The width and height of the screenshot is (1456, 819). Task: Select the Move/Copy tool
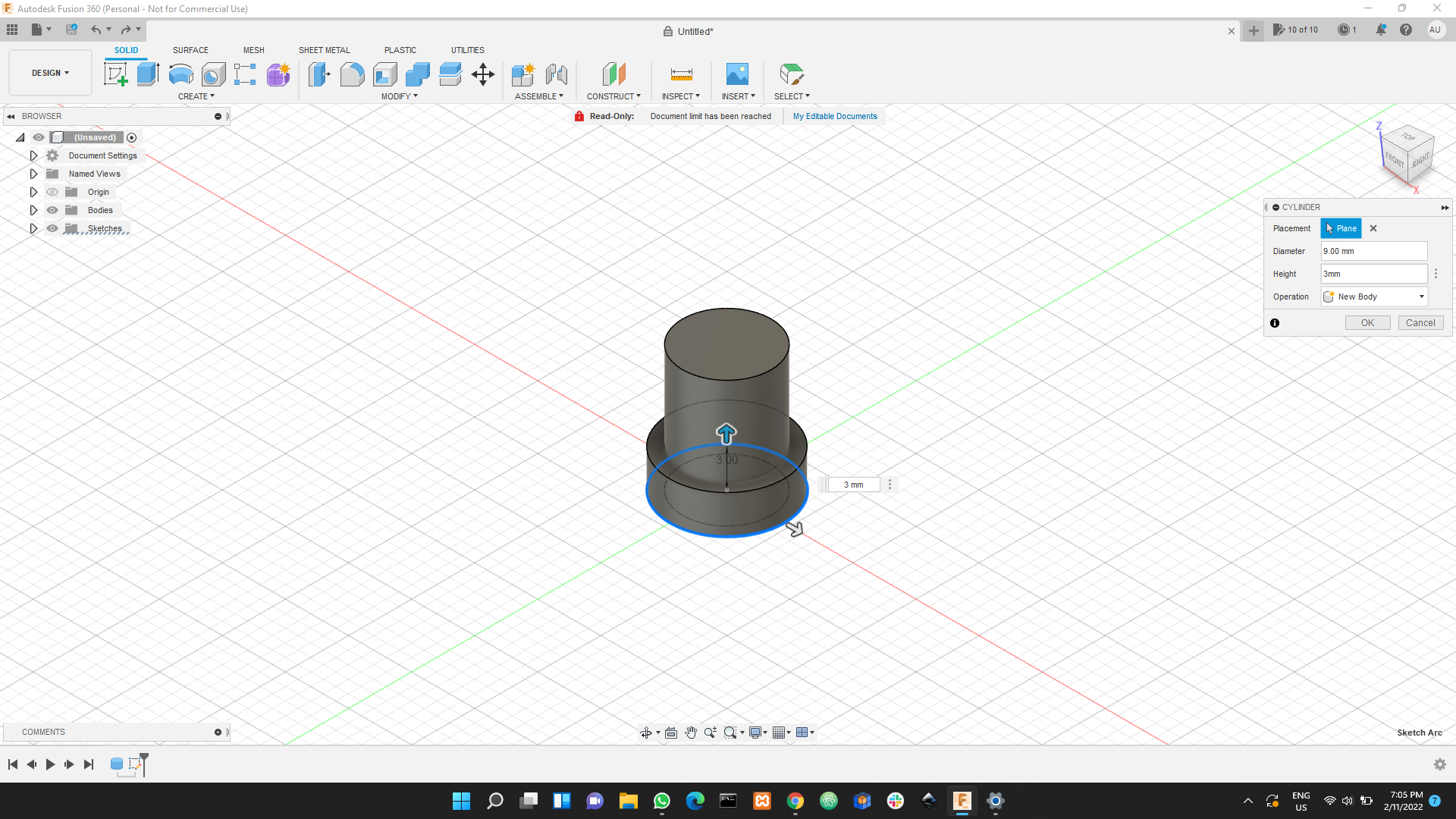(x=483, y=74)
